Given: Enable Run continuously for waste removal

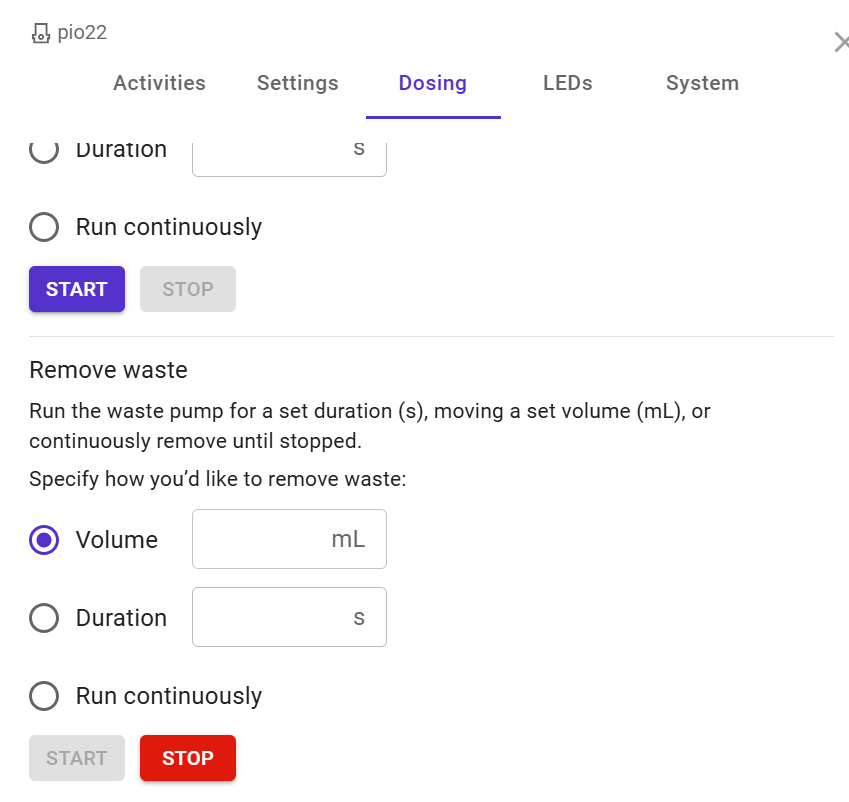Looking at the screenshot, I should pos(44,696).
